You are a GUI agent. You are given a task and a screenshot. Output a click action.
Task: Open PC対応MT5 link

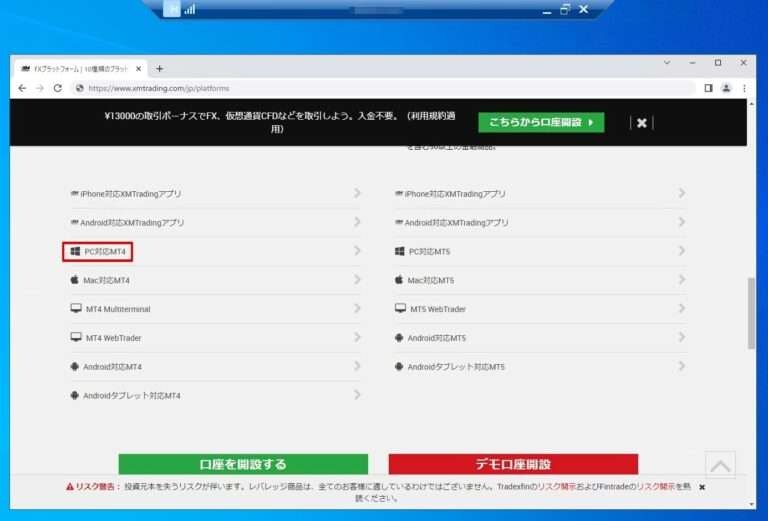429,252
